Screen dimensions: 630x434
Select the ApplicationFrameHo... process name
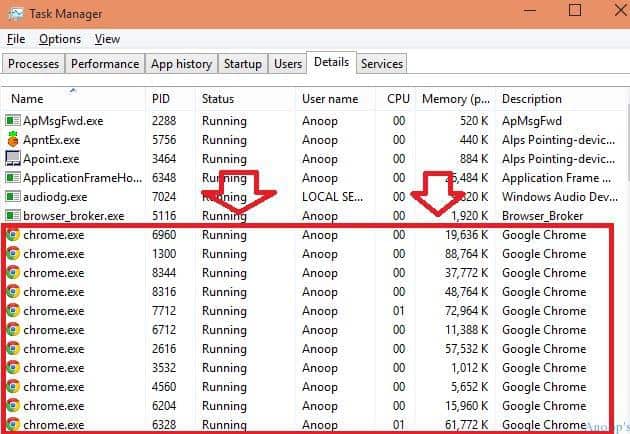pyautogui.click(x=82, y=178)
